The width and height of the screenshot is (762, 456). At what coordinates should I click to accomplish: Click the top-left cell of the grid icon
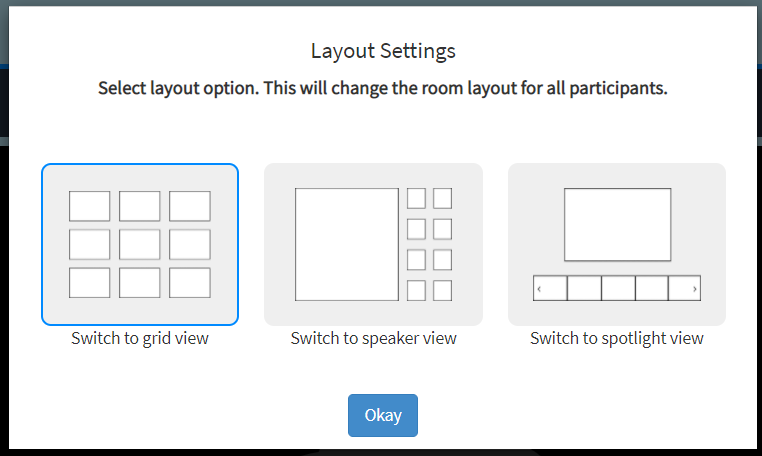(89, 206)
